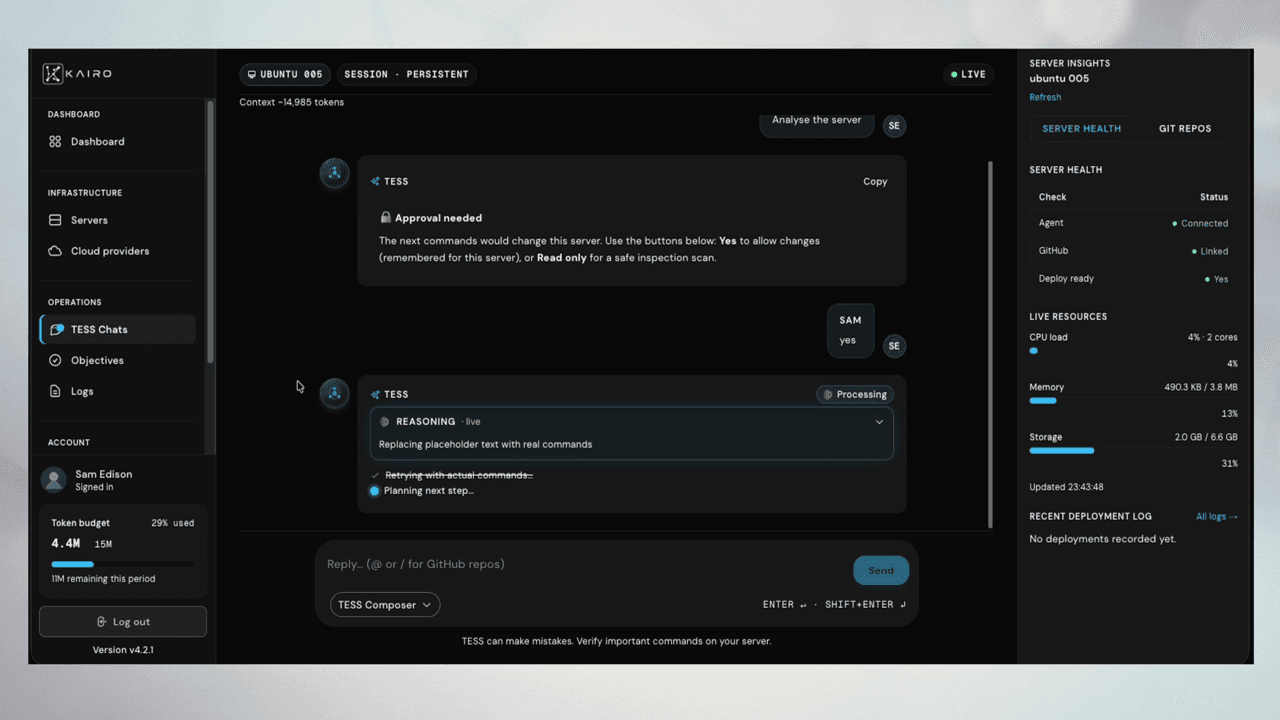Click the TESS avatar beside Approval message
The image size is (1280, 720).
coord(334,173)
